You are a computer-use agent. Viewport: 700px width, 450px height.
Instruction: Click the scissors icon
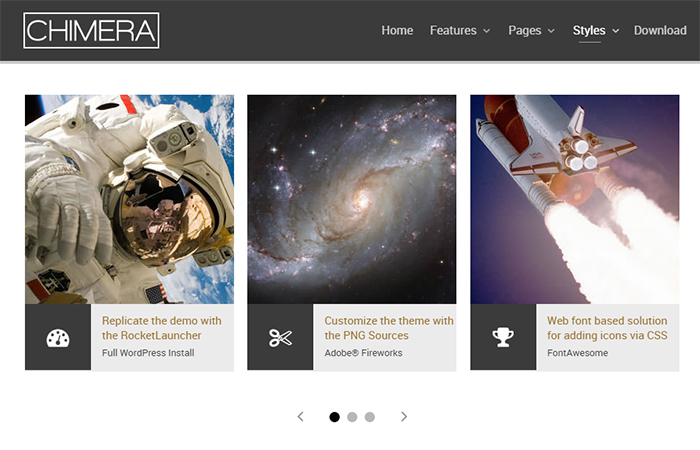(280, 338)
